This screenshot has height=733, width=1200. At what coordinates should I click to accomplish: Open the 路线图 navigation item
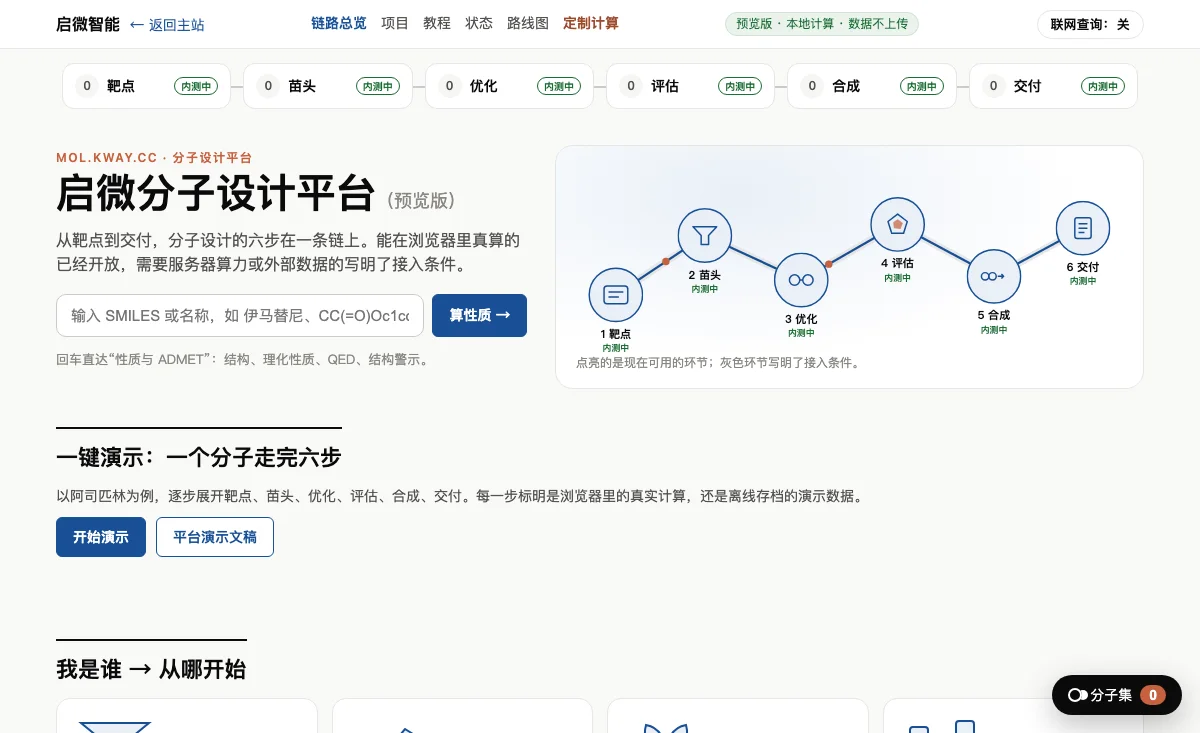[528, 23]
